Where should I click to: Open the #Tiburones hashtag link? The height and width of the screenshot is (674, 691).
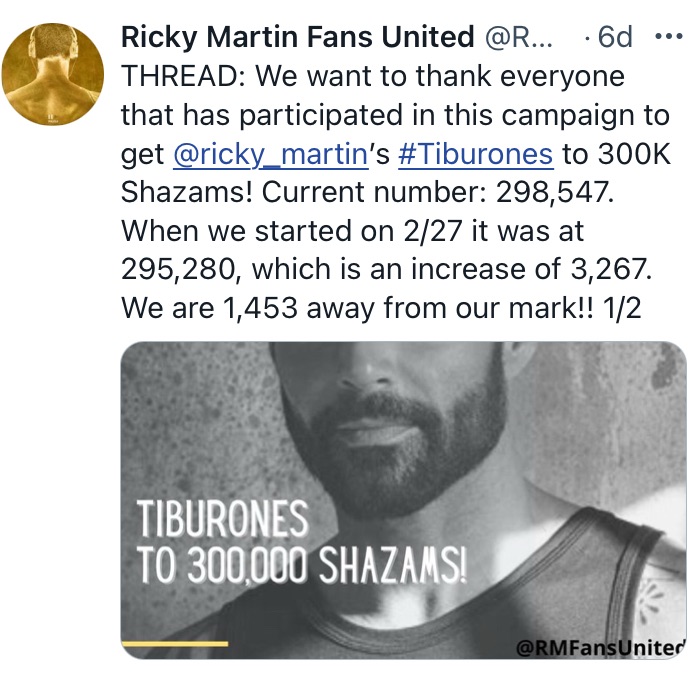[x=474, y=153]
